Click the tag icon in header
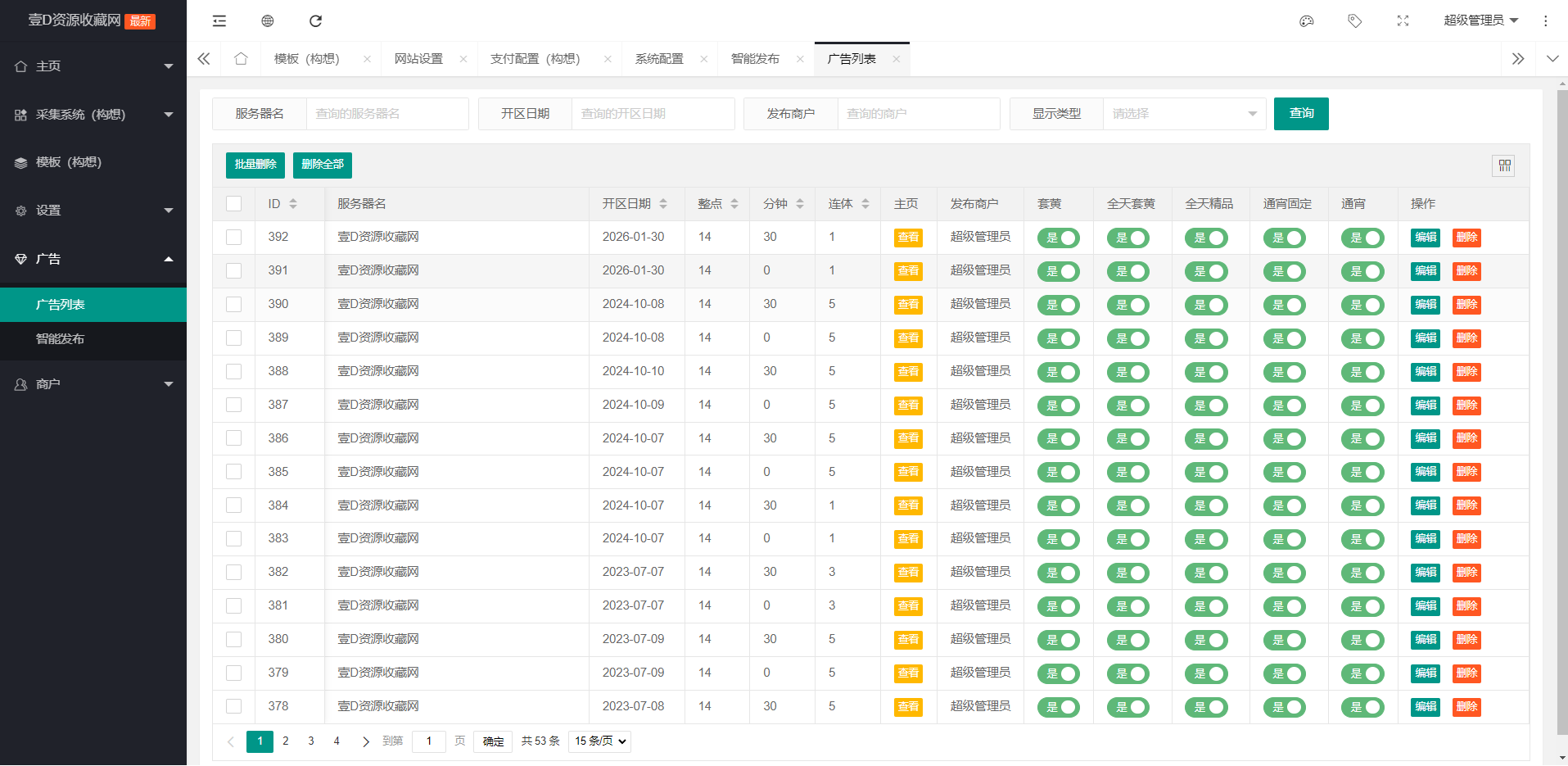This screenshot has height=766, width=1568. (1355, 20)
